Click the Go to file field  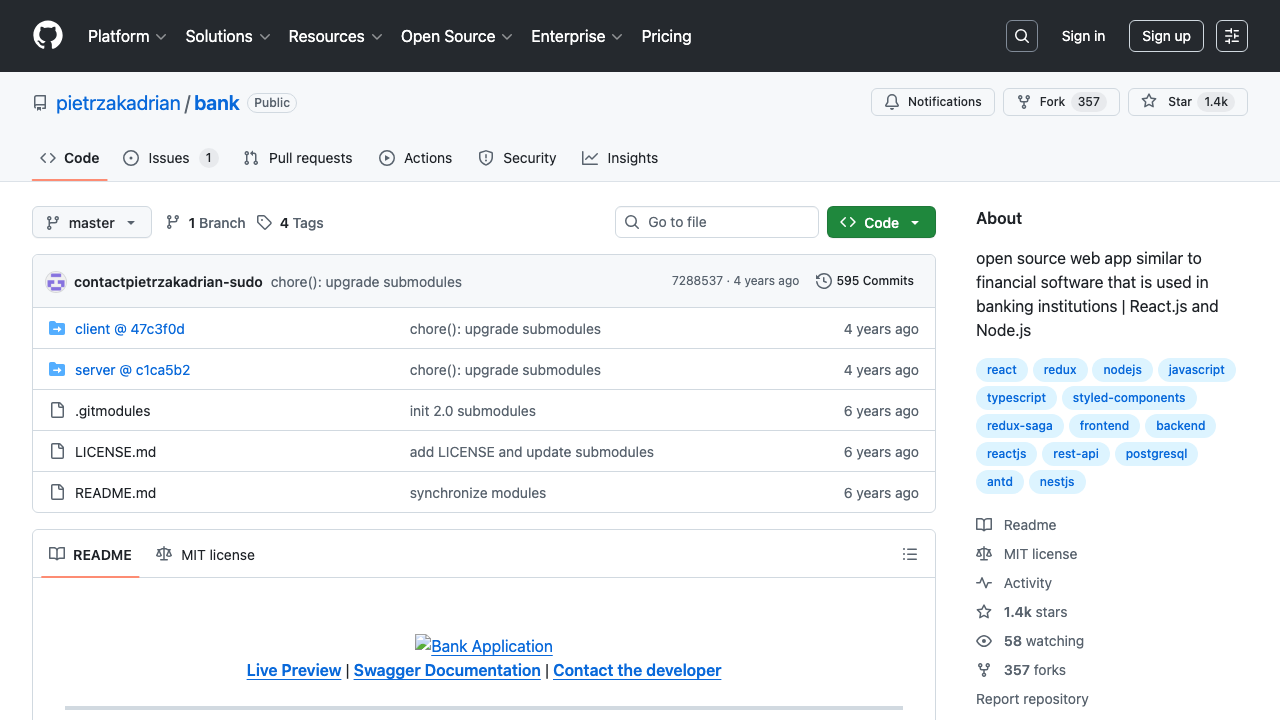click(716, 222)
